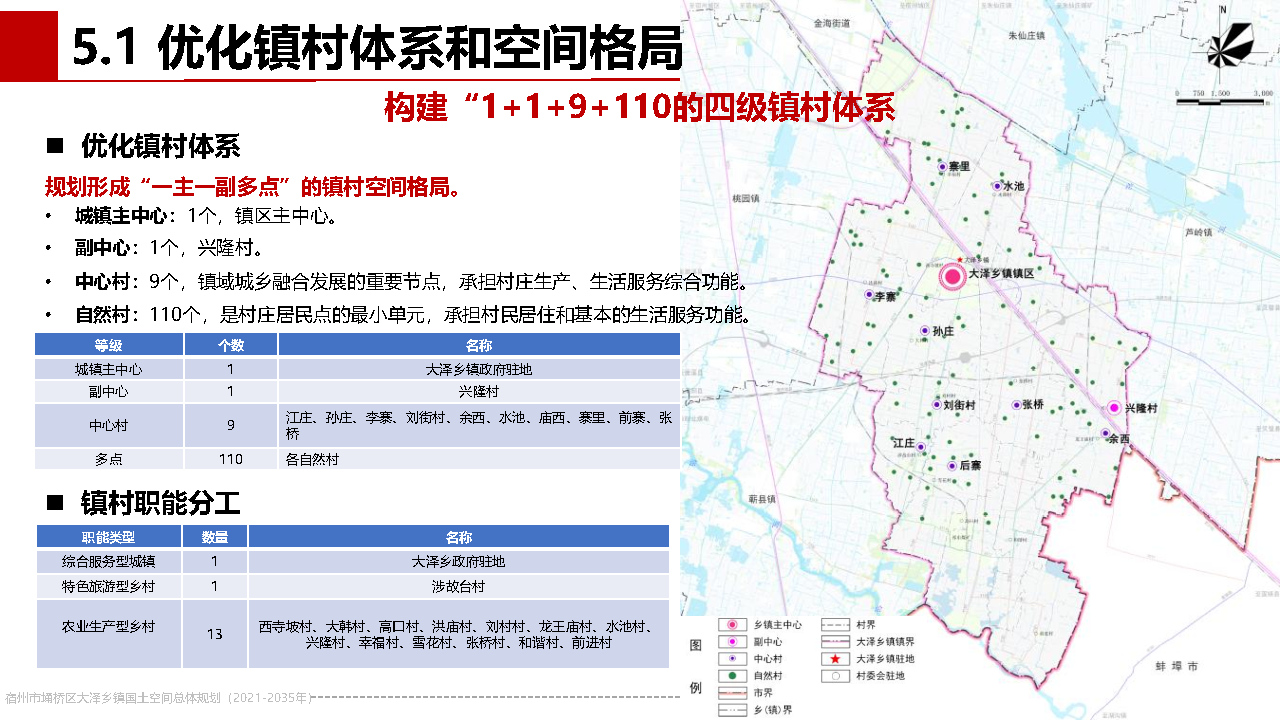Select the 兴隆村 sub-center magenta marker
The height and width of the screenshot is (720, 1280).
pyautogui.click(x=1114, y=408)
